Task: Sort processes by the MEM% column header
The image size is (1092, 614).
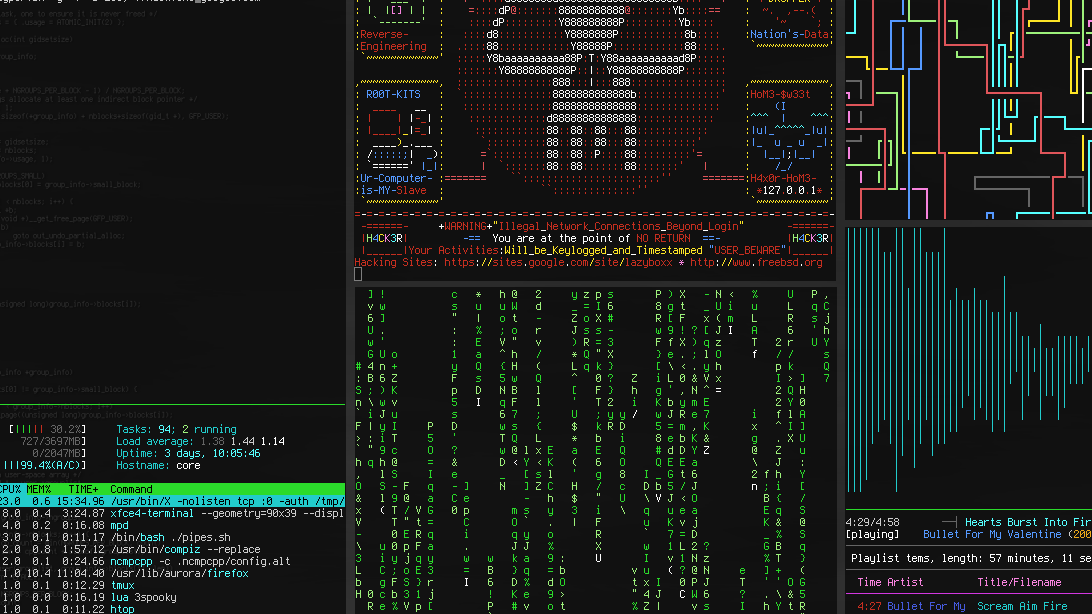Action: click(x=40, y=489)
